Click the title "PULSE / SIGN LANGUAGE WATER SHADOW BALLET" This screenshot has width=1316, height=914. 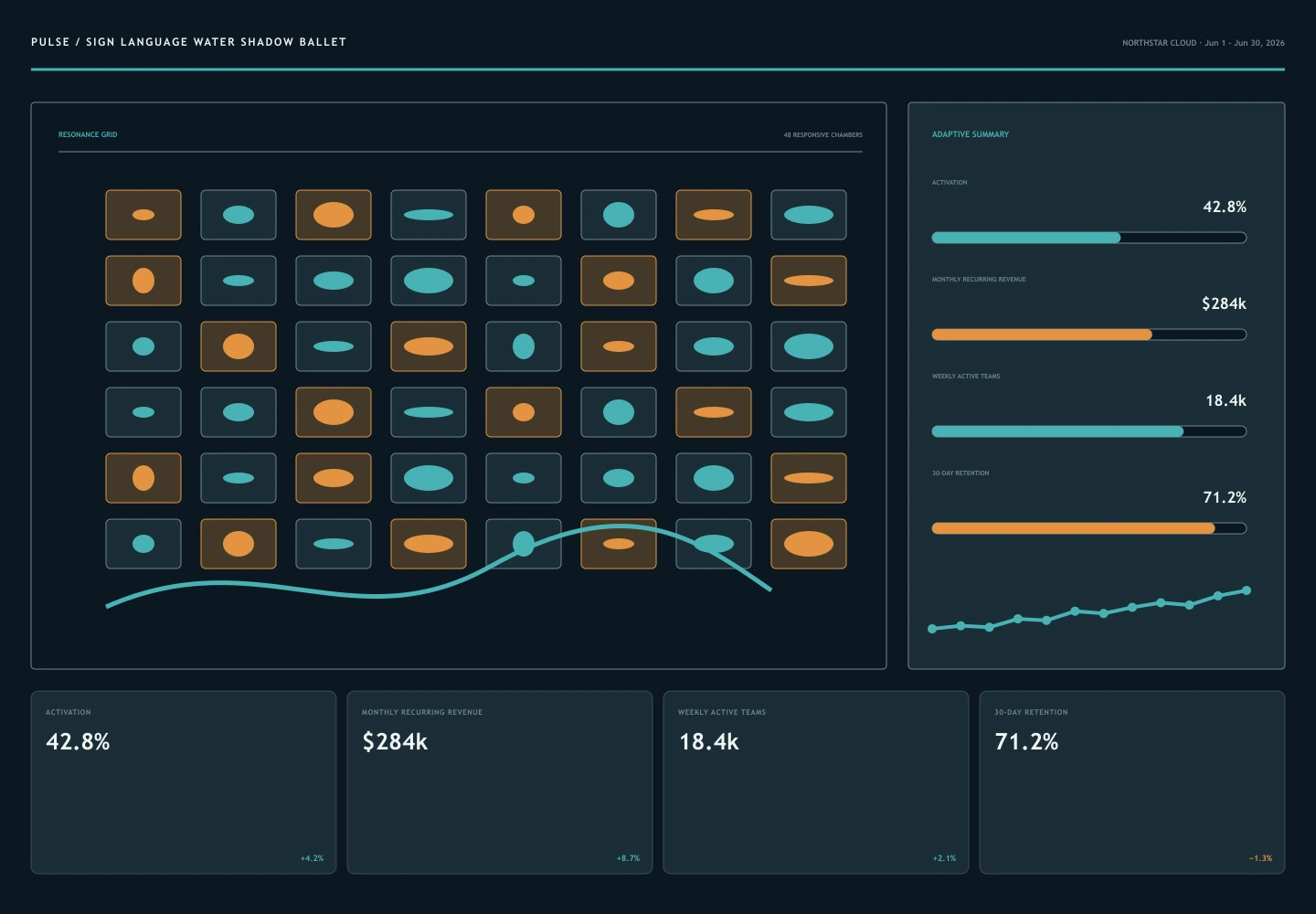(x=188, y=42)
